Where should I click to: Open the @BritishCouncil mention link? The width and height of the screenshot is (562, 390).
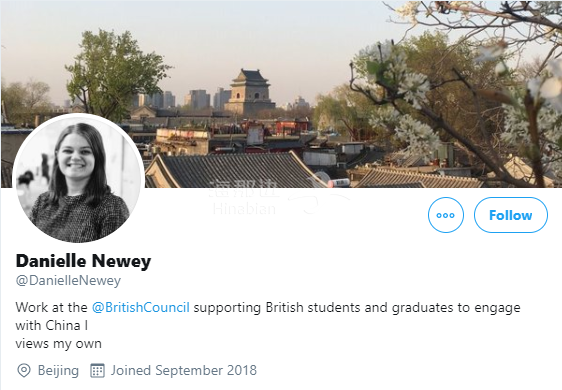140,308
